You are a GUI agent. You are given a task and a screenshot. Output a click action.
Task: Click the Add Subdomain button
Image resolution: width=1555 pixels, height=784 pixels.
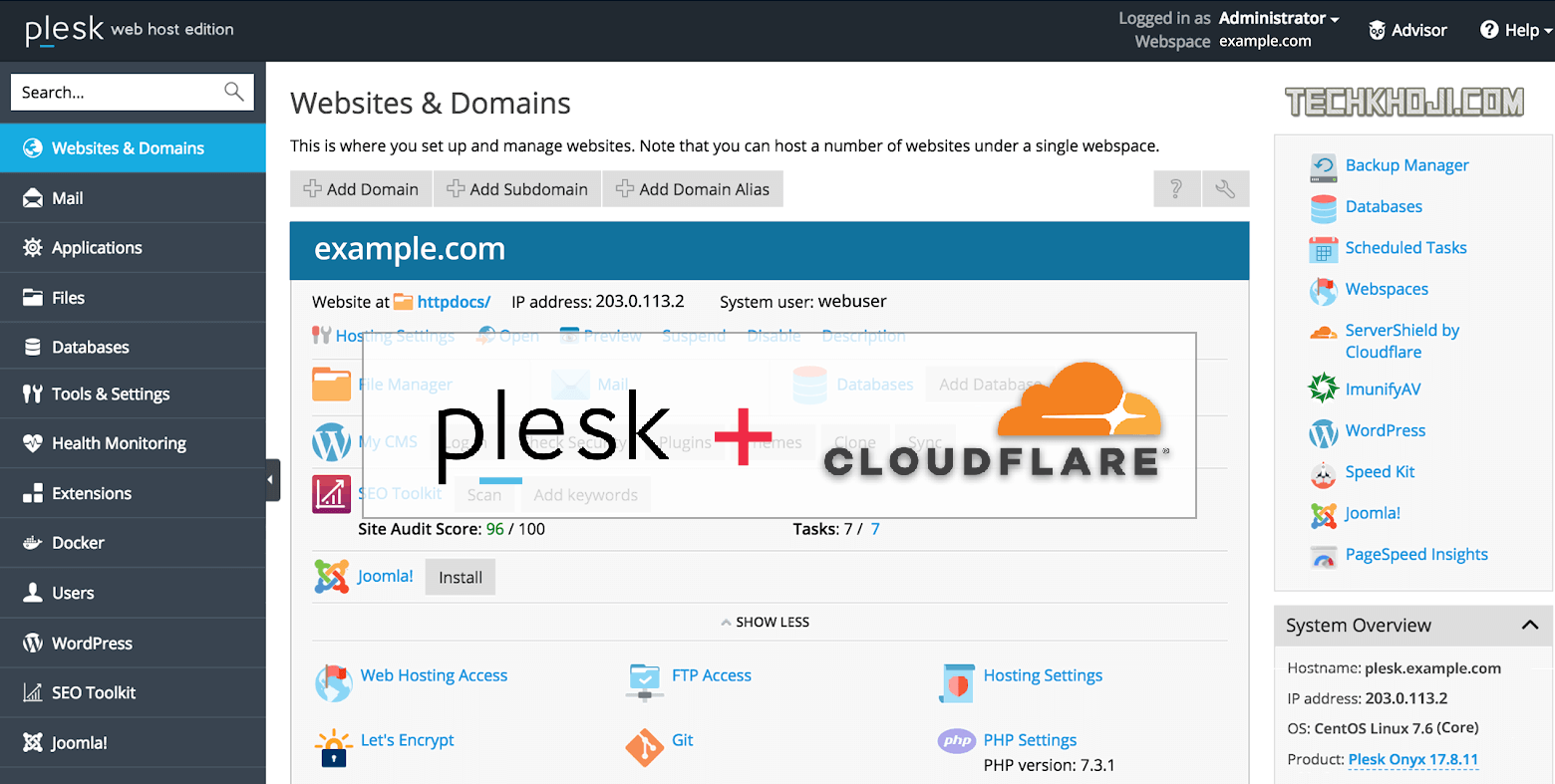pyautogui.click(x=517, y=188)
